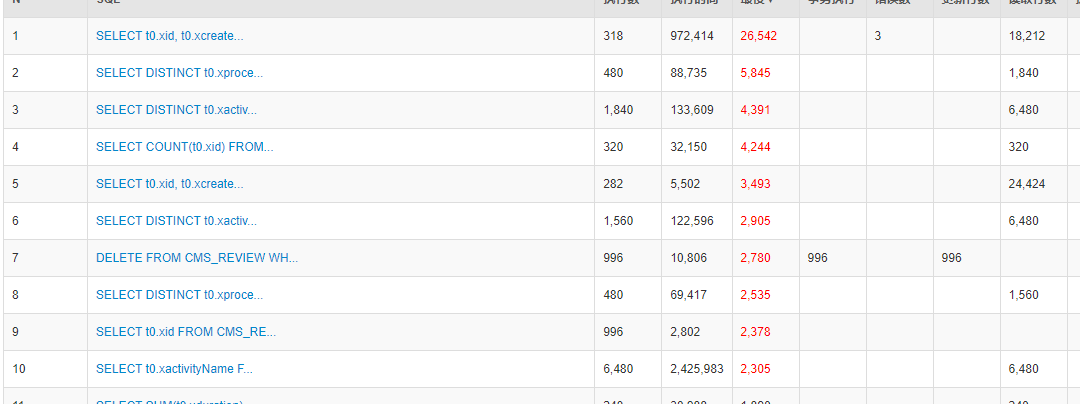Open the SELECT t0.xid, t0.xcreate link in row 5

tap(169, 184)
